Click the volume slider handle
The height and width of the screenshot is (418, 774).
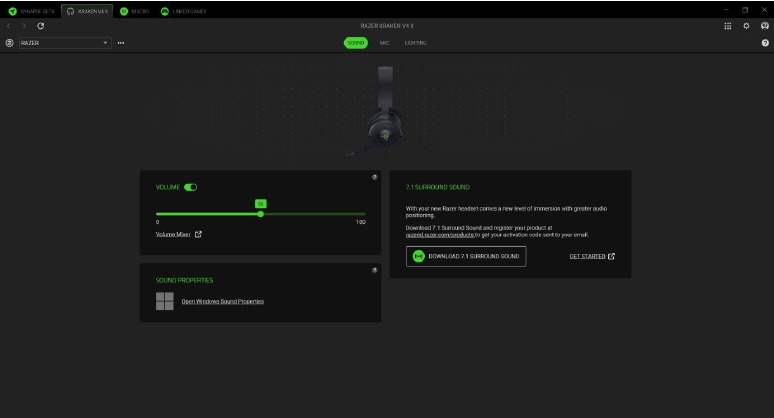pyautogui.click(x=261, y=214)
